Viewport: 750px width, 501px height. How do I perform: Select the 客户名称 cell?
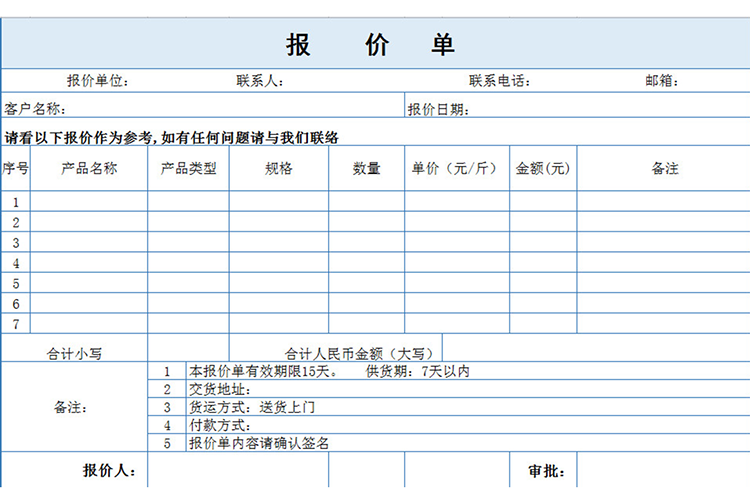point(36,109)
